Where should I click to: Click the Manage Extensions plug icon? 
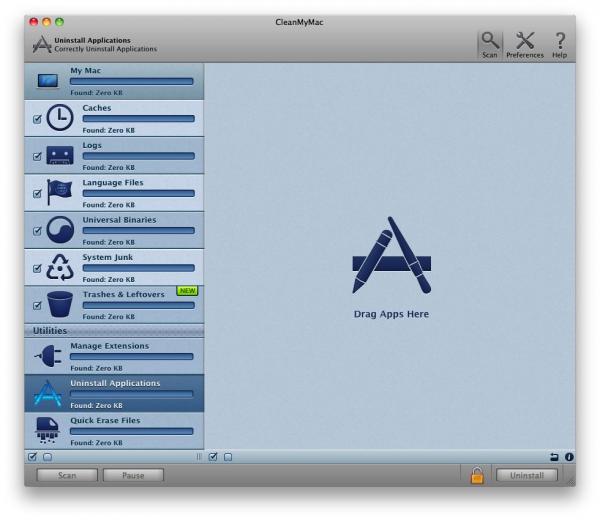(x=49, y=356)
